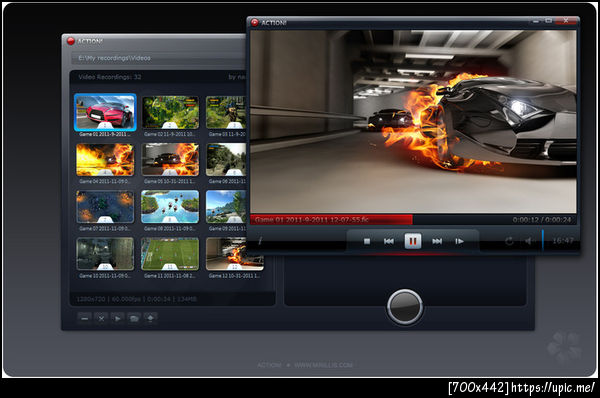Open the 'by name' sort dropdown

click(237, 77)
